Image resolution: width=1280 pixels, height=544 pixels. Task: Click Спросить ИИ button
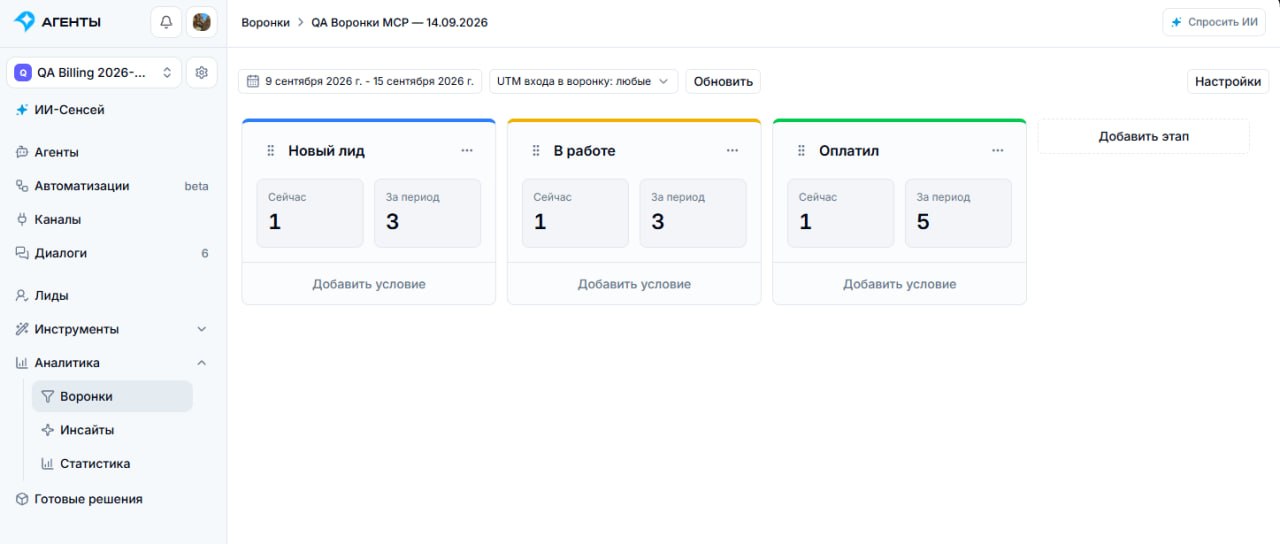point(1214,22)
